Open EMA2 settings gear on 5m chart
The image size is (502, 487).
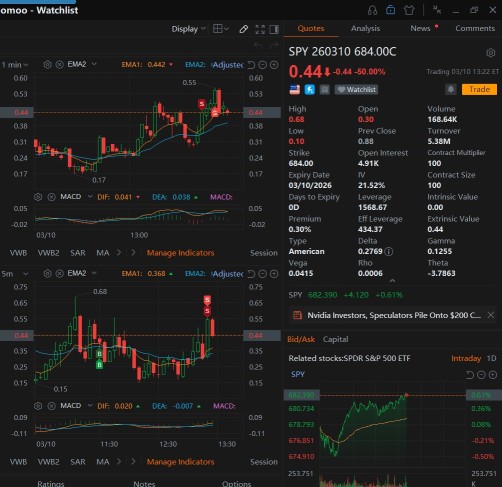click(48, 274)
